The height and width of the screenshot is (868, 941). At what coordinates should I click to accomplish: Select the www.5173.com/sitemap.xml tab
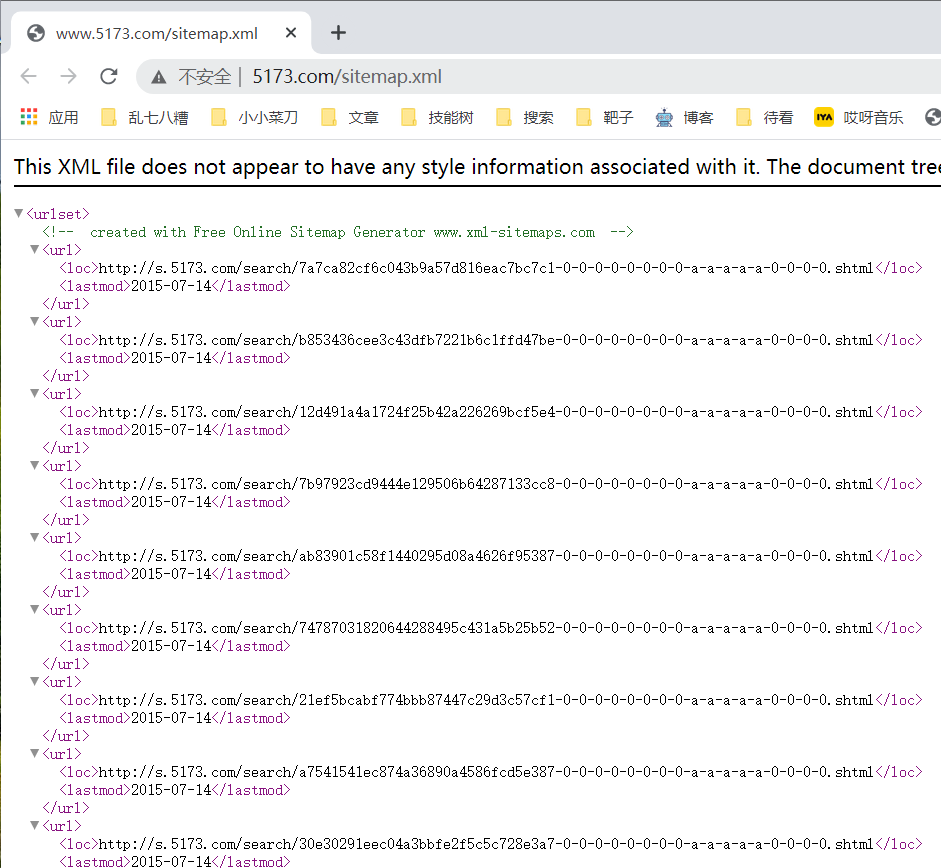(161, 32)
